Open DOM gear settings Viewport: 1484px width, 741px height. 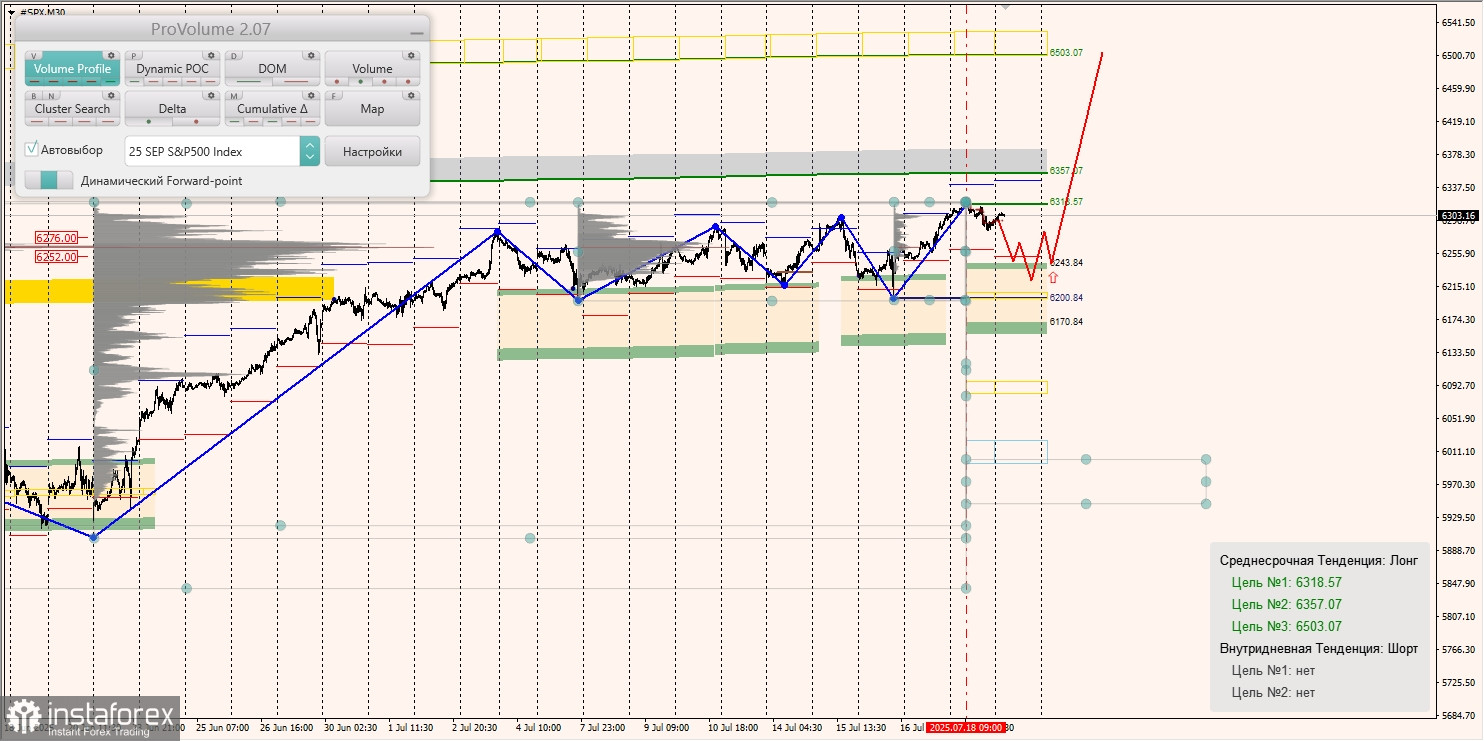tap(311, 55)
